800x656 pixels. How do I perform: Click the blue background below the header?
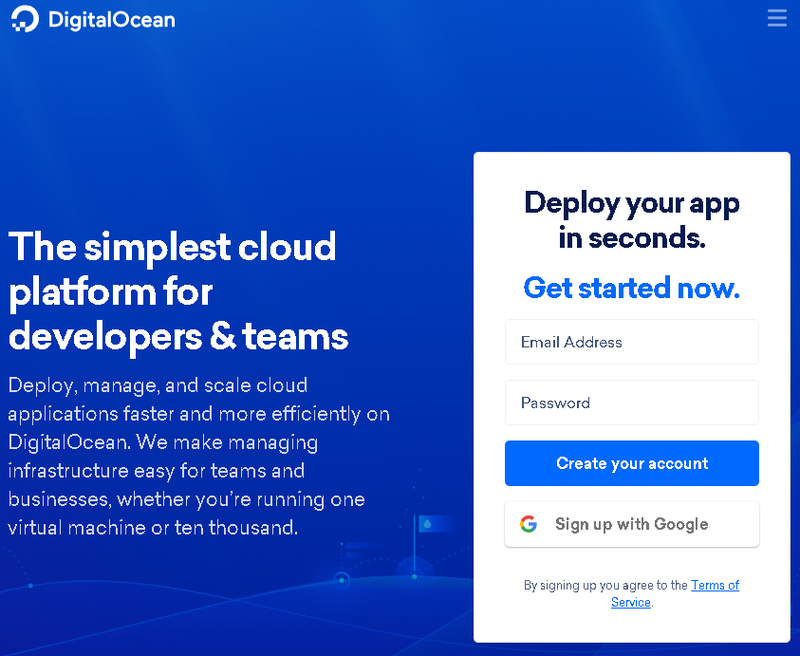pos(250,120)
